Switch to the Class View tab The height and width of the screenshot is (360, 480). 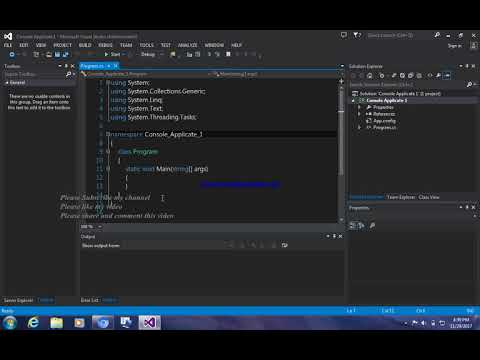point(429,197)
